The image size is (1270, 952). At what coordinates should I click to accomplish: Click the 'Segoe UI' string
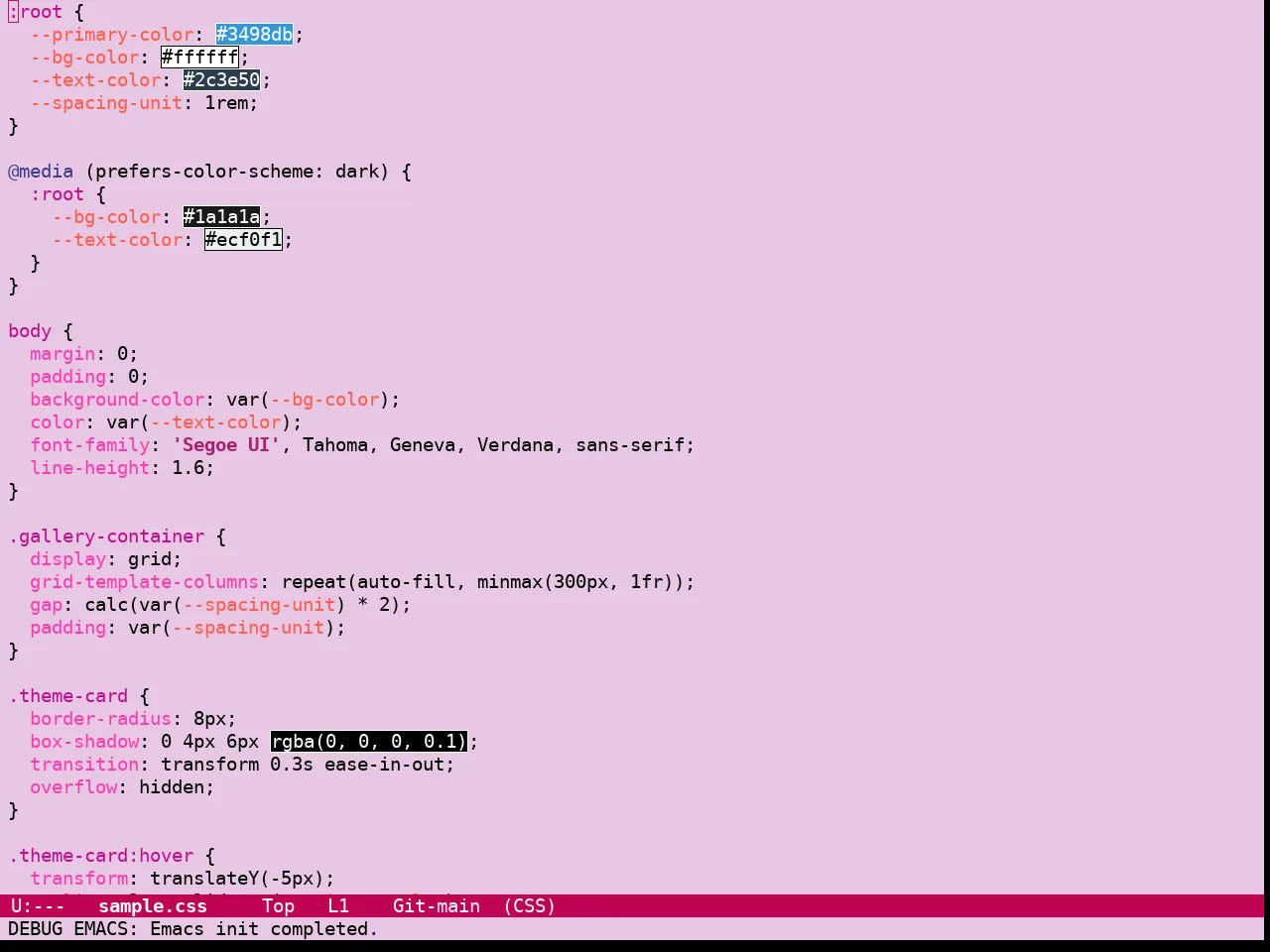point(226,445)
